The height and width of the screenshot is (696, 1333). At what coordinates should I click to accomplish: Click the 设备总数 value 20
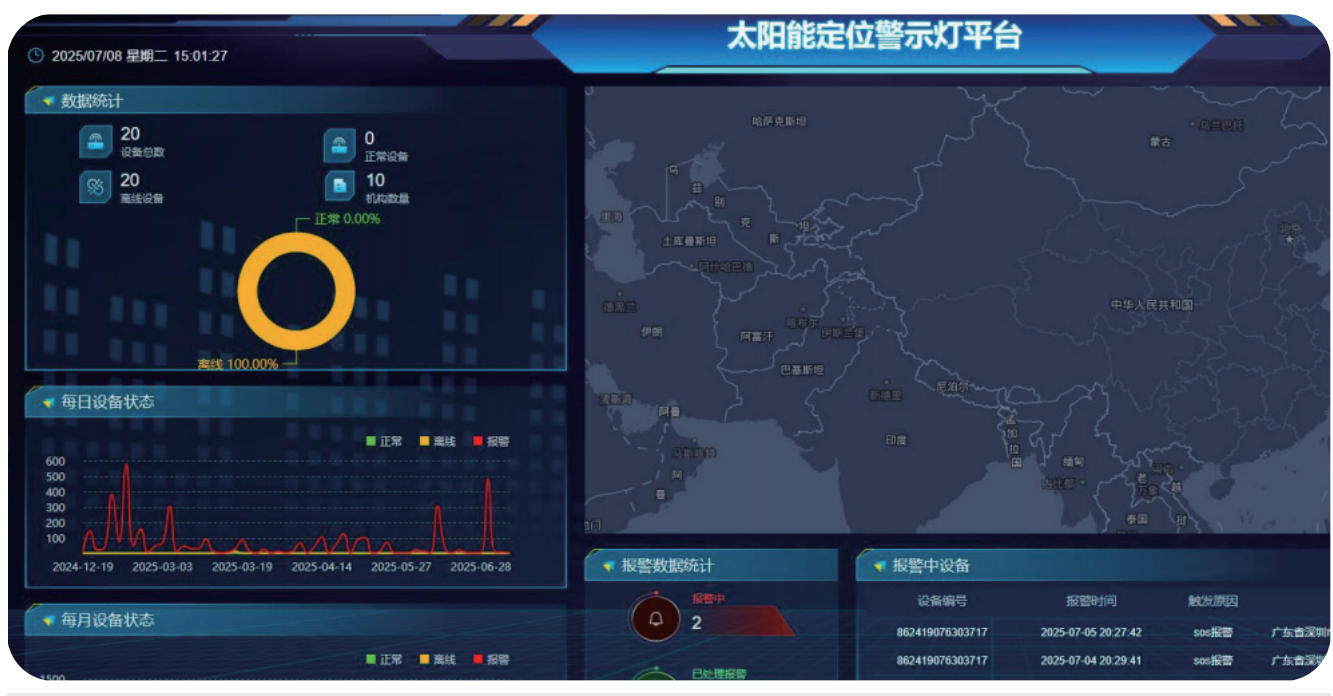click(x=130, y=134)
